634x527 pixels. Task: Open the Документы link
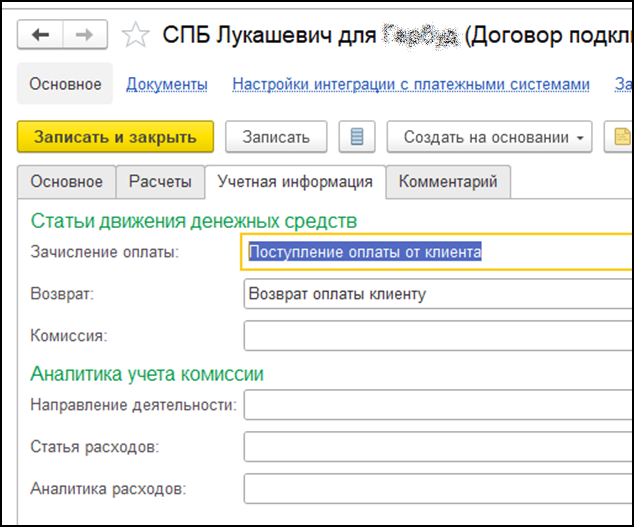tap(167, 84)
